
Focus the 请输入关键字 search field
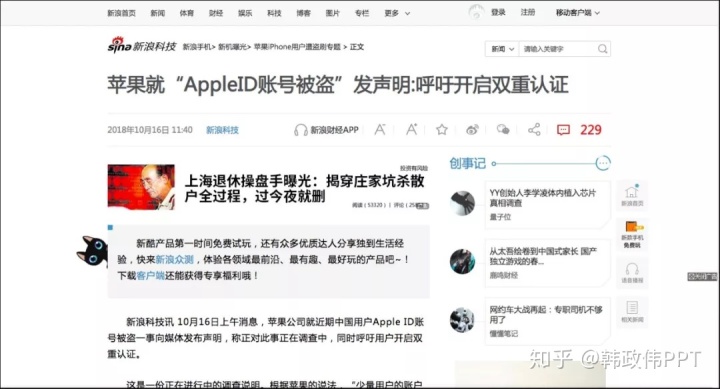coord(557,49)
